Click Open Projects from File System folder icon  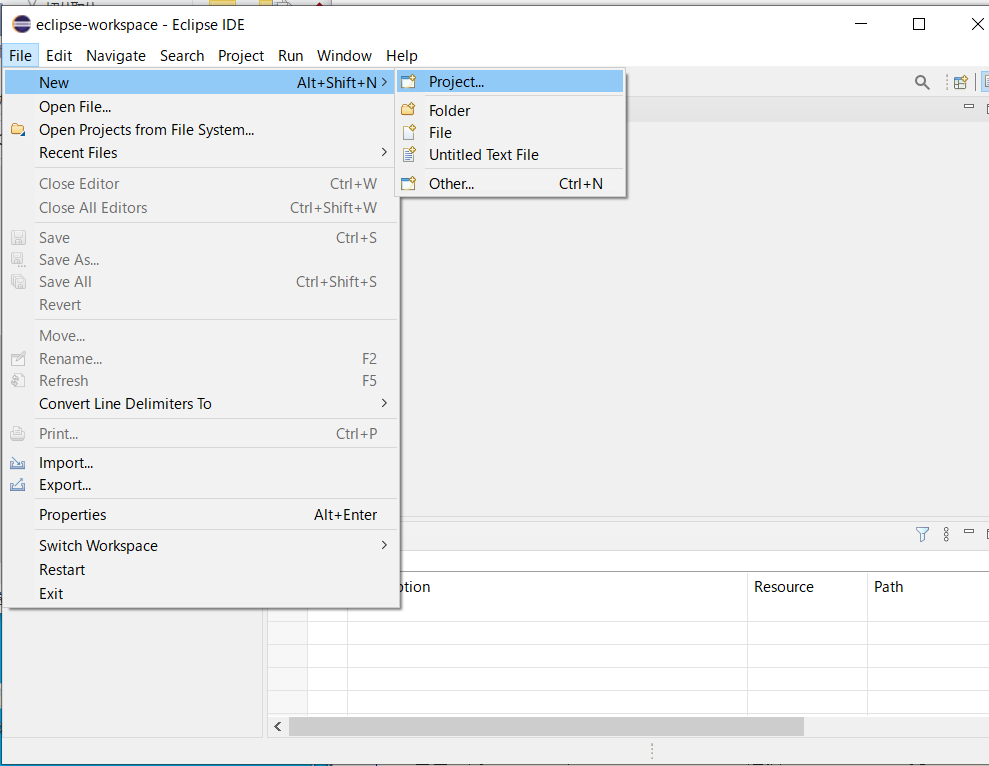(18, 129)
